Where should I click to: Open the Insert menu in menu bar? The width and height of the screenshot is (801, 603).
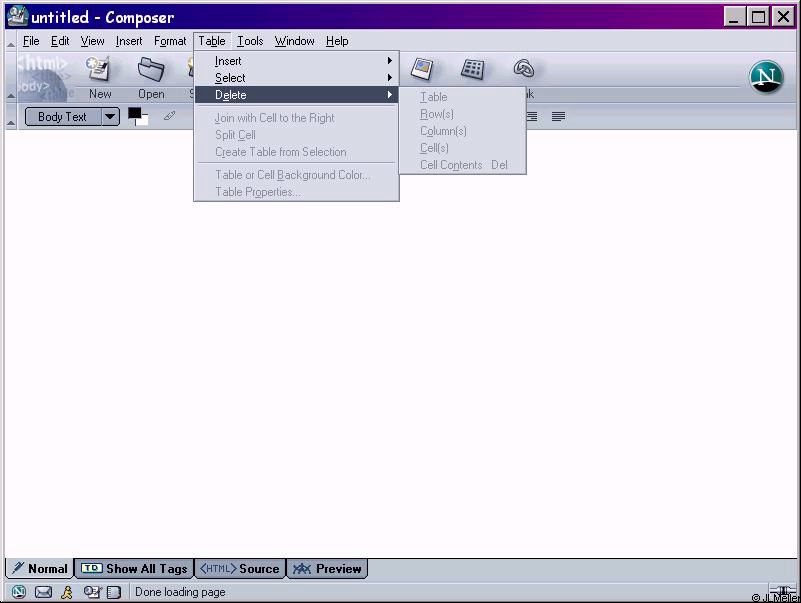(x=129, y=41)
